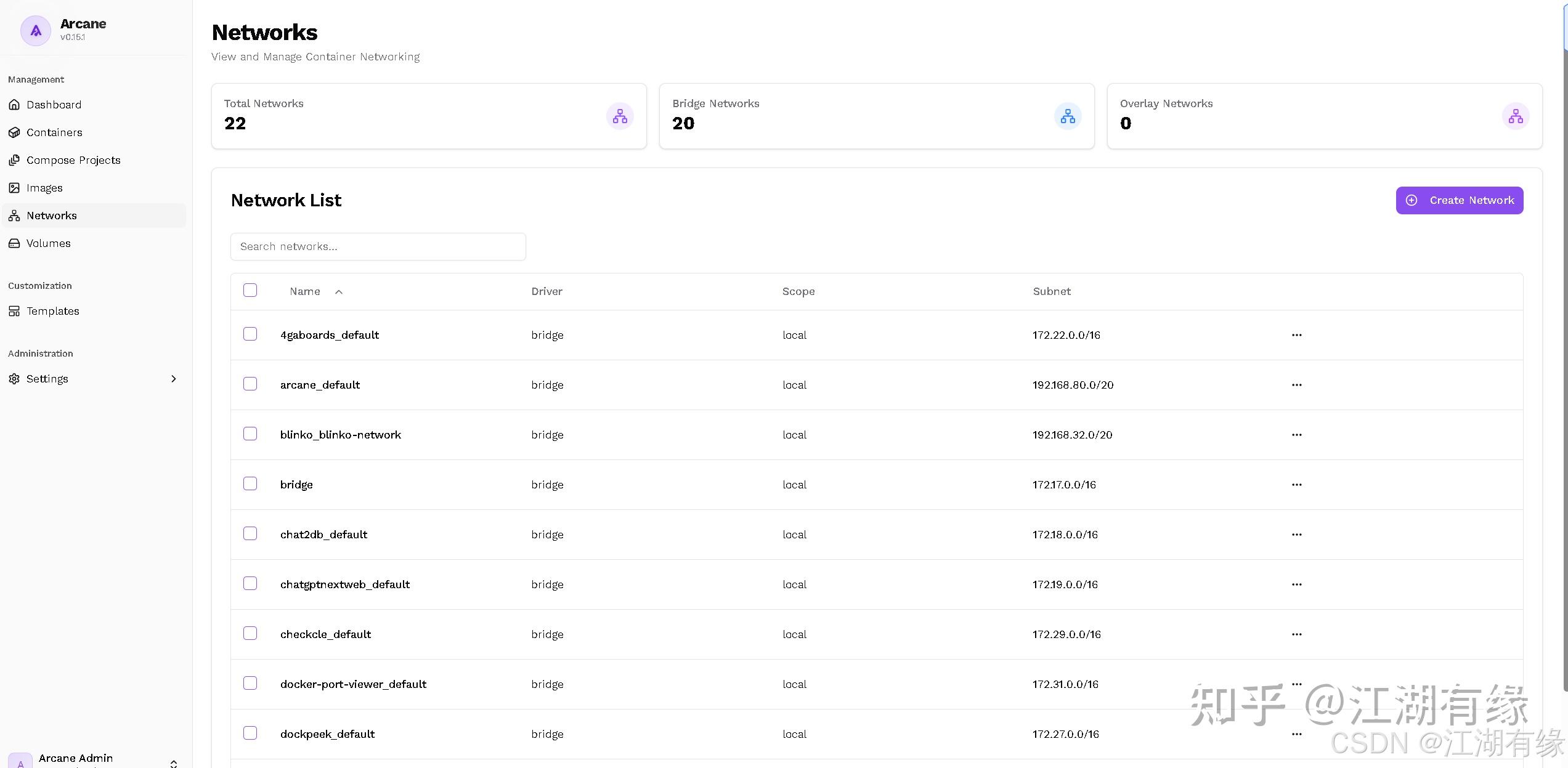Focus the Search networks input field
Image resolution: width=1568 pixels, height=768 pixels.
[378, 246]
